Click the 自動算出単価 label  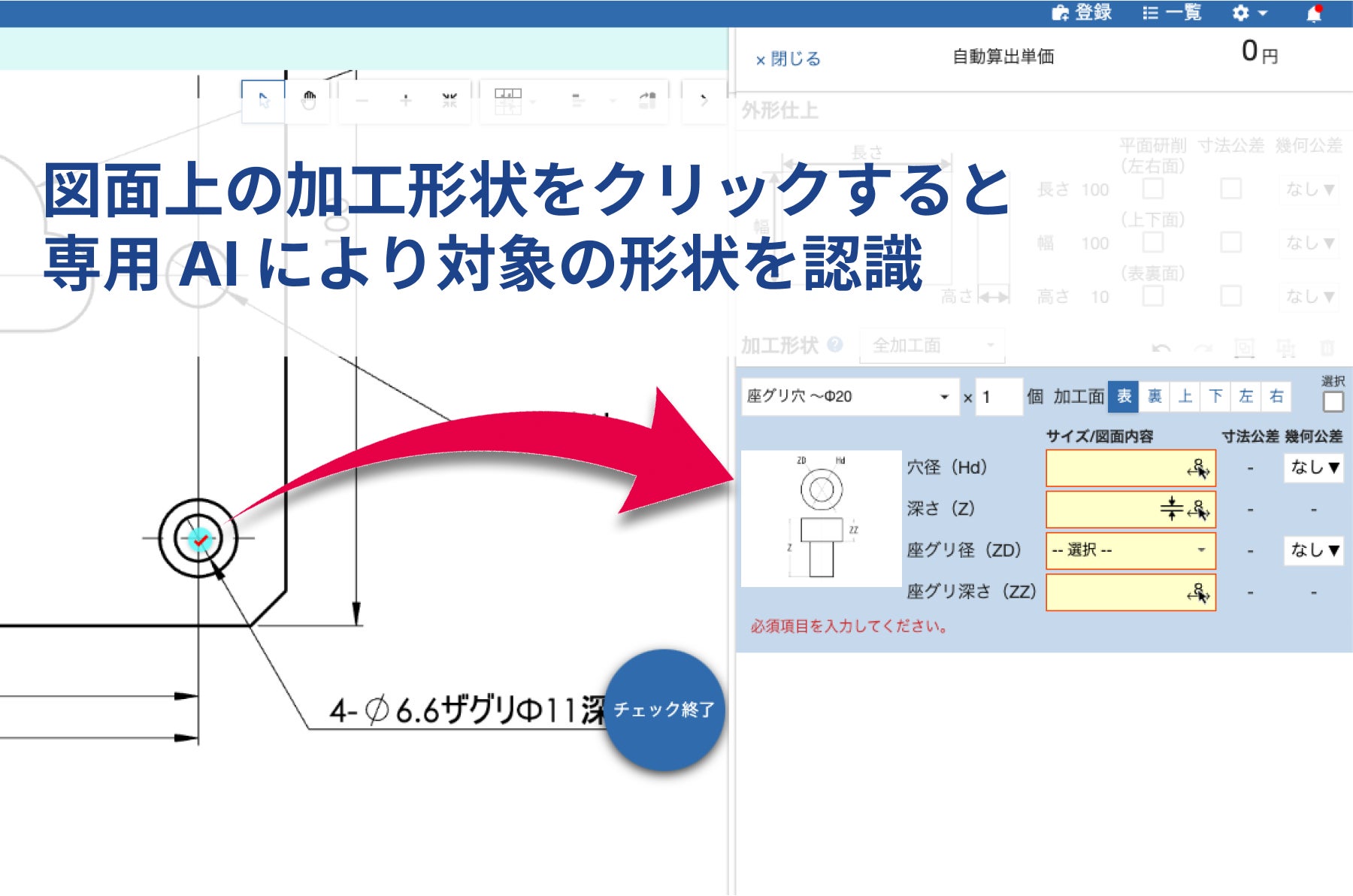pyautogui.click(x=1003, y=56)
